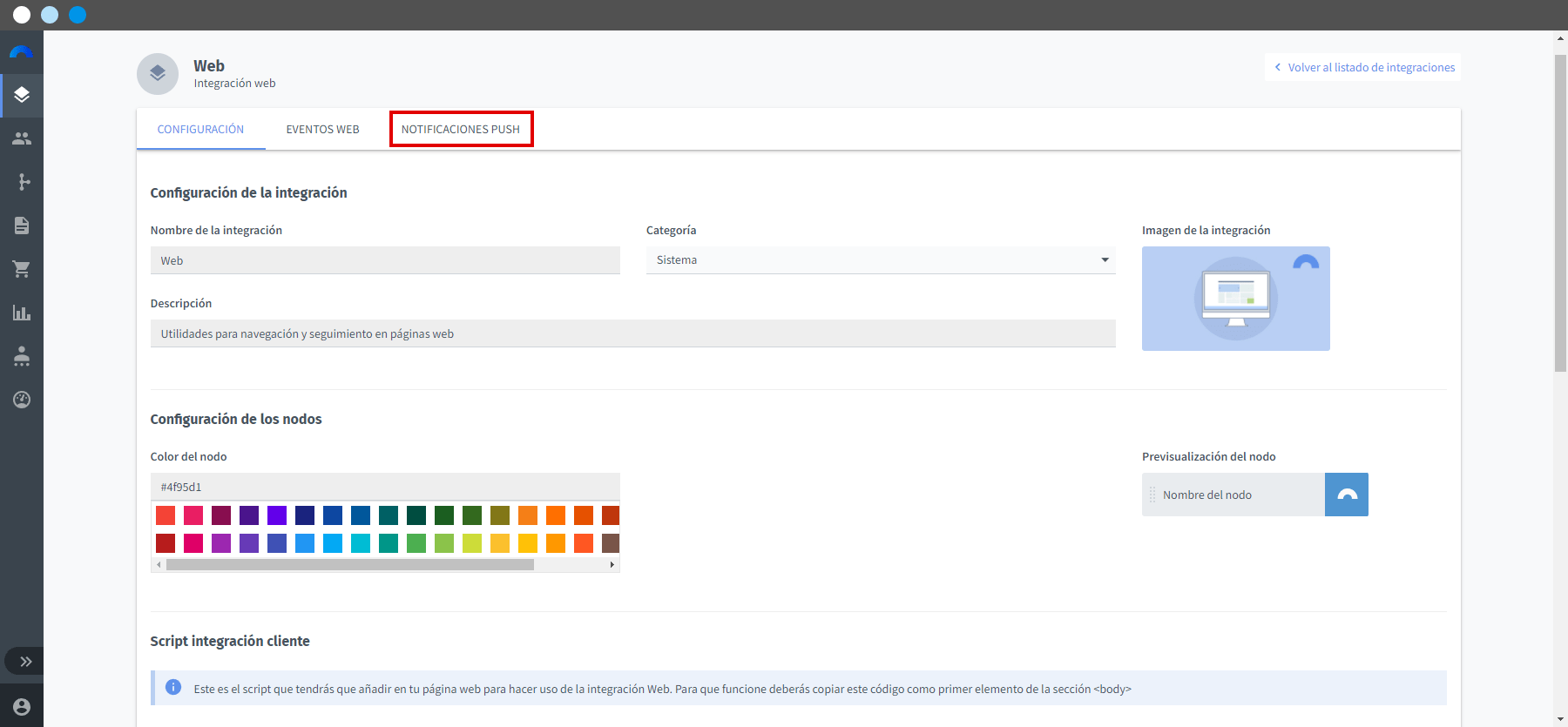
Task: Click the Previsualización del nodo label
Action: 1209,456
